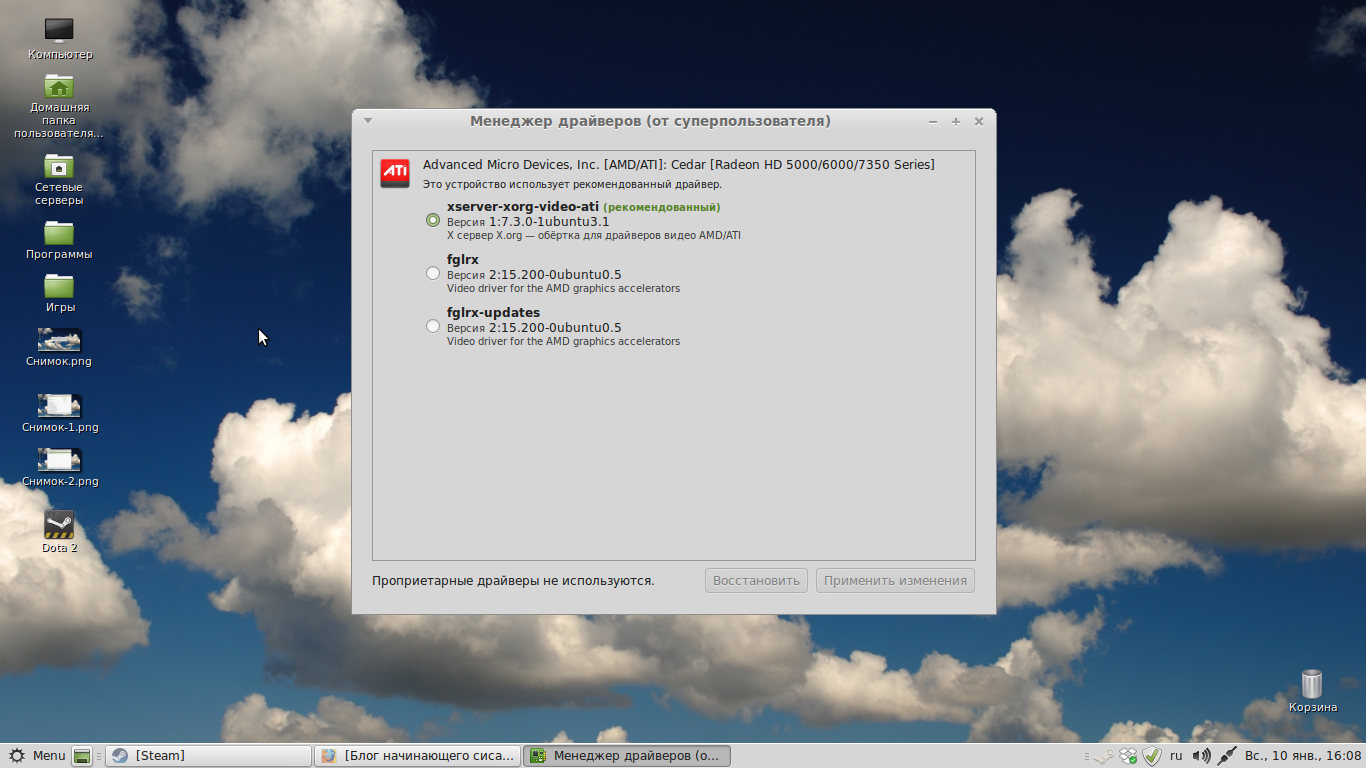1366x768 pixels.
Task: Open the window menu arrow in title bar
Action: (x=368, y=121)
